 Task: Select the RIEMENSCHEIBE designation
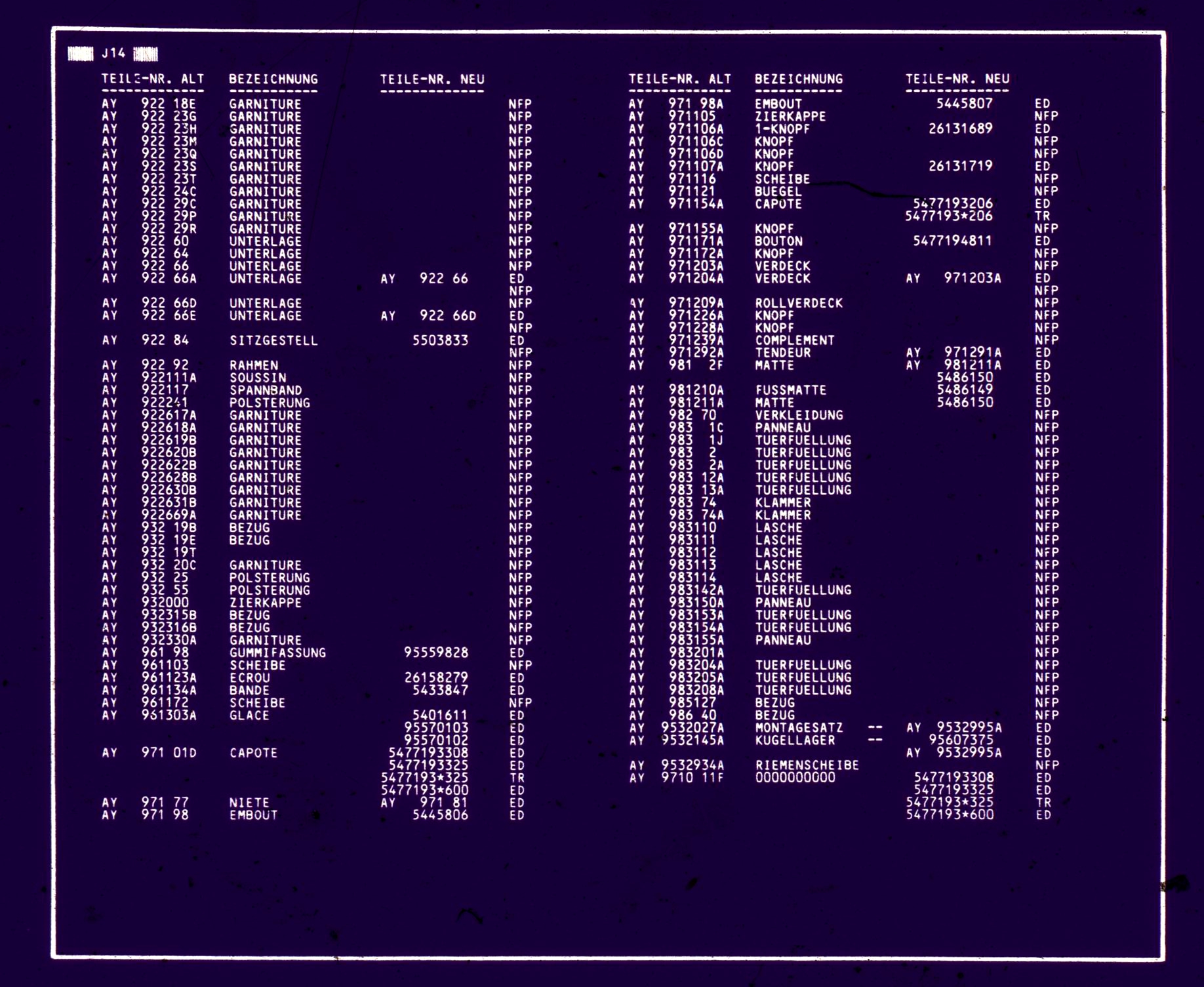(807, 765)
